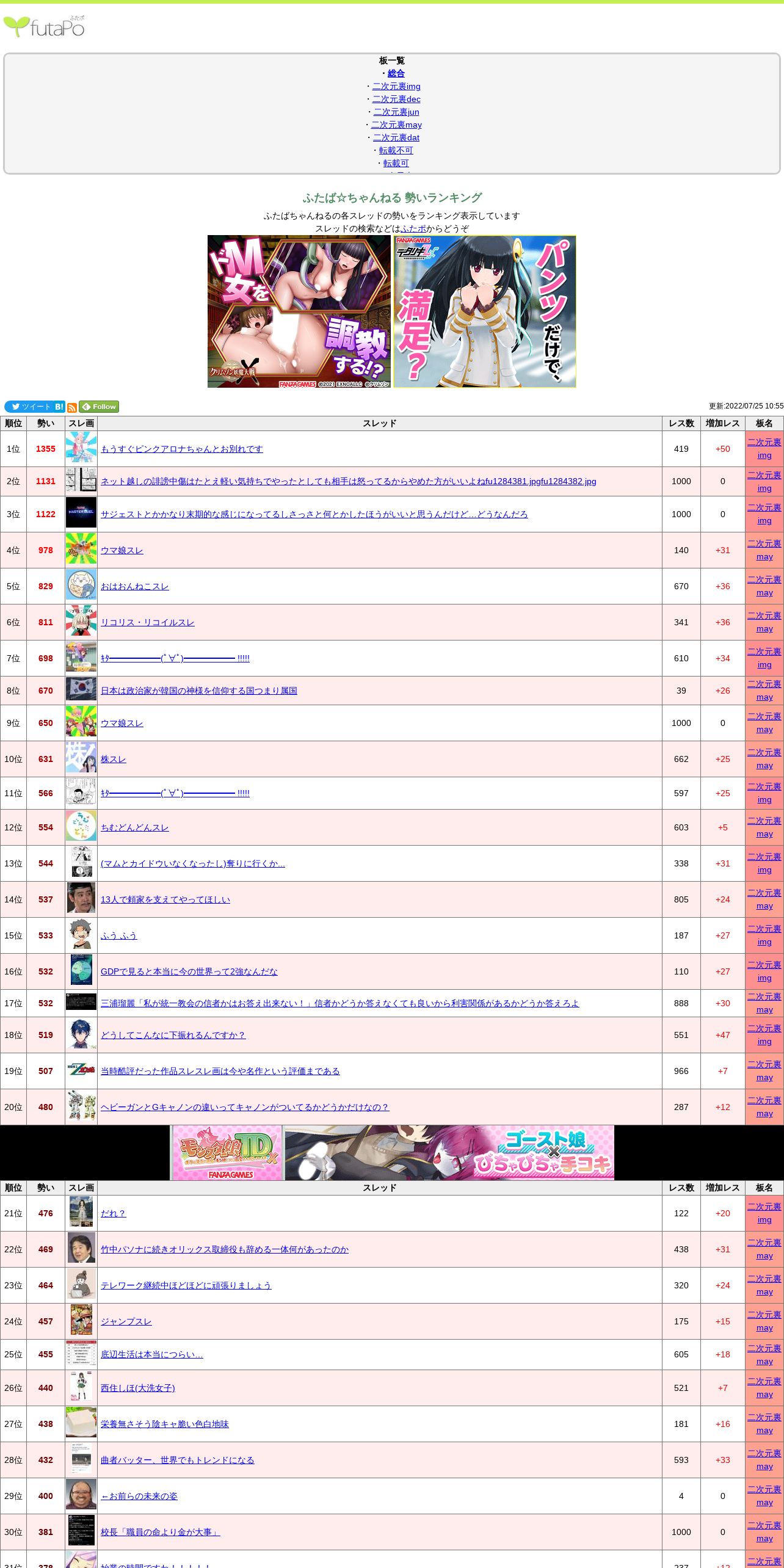
Task: Open the ジャンプスレ thread
Action: (126, 1321)
